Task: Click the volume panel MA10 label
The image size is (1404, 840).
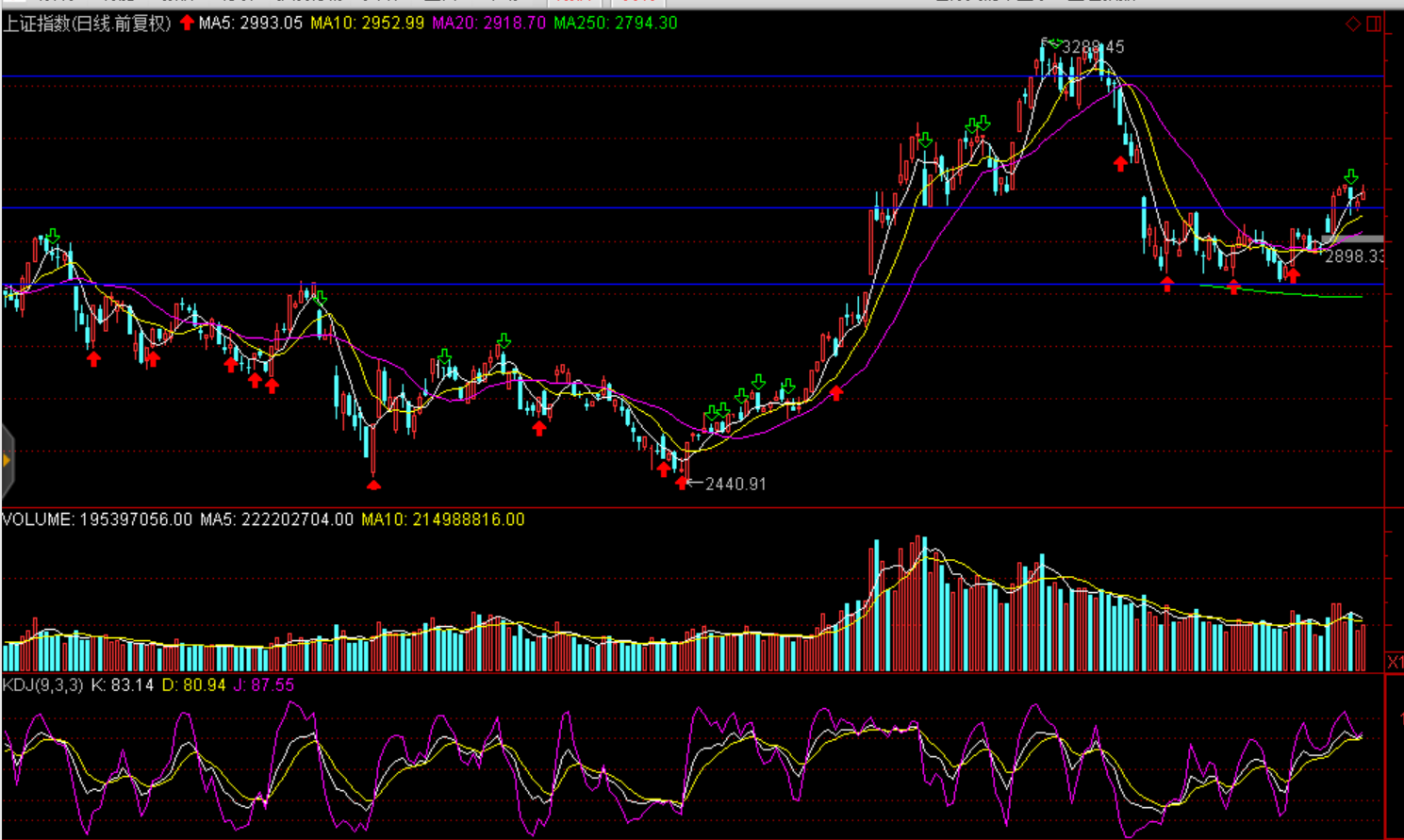Action: click(x=442, y=519)
